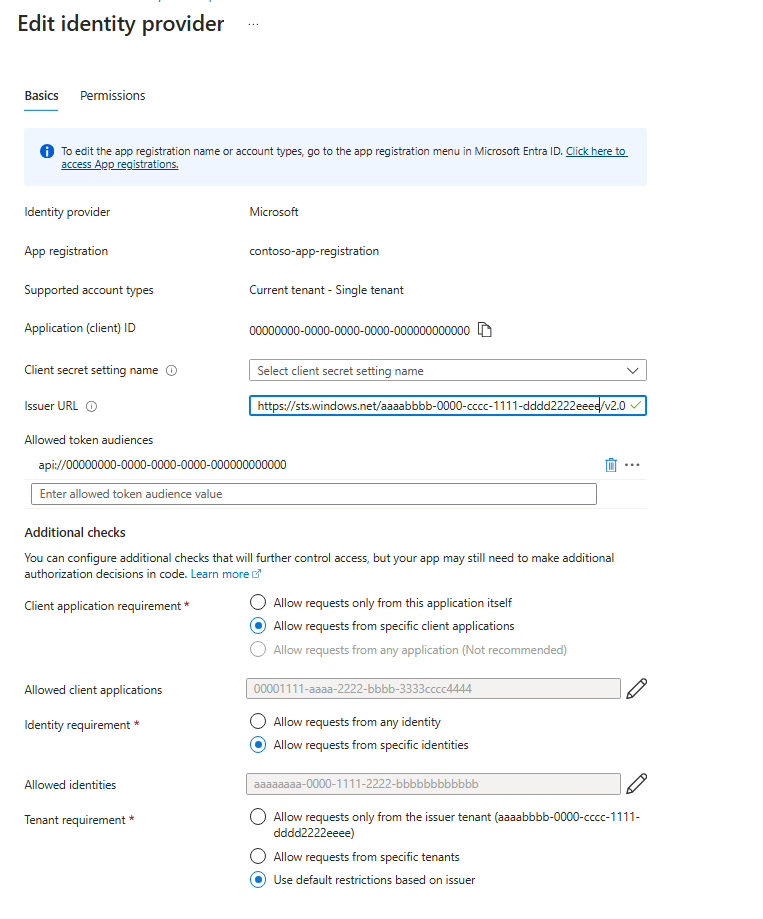Select Allow requests from specific tenants
This screenshot has height=919, width=763.
click(x=258, y=856)
